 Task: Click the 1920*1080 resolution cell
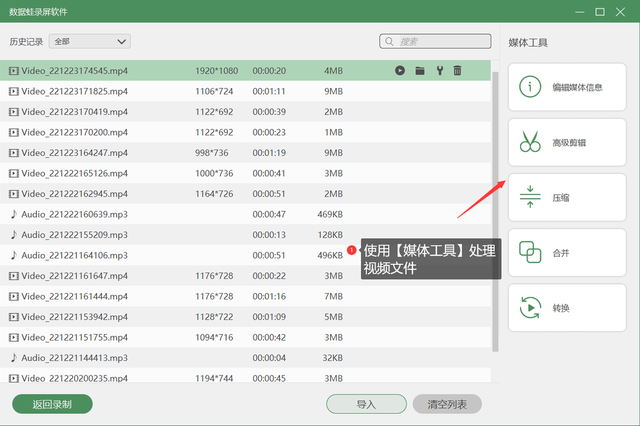216,71
